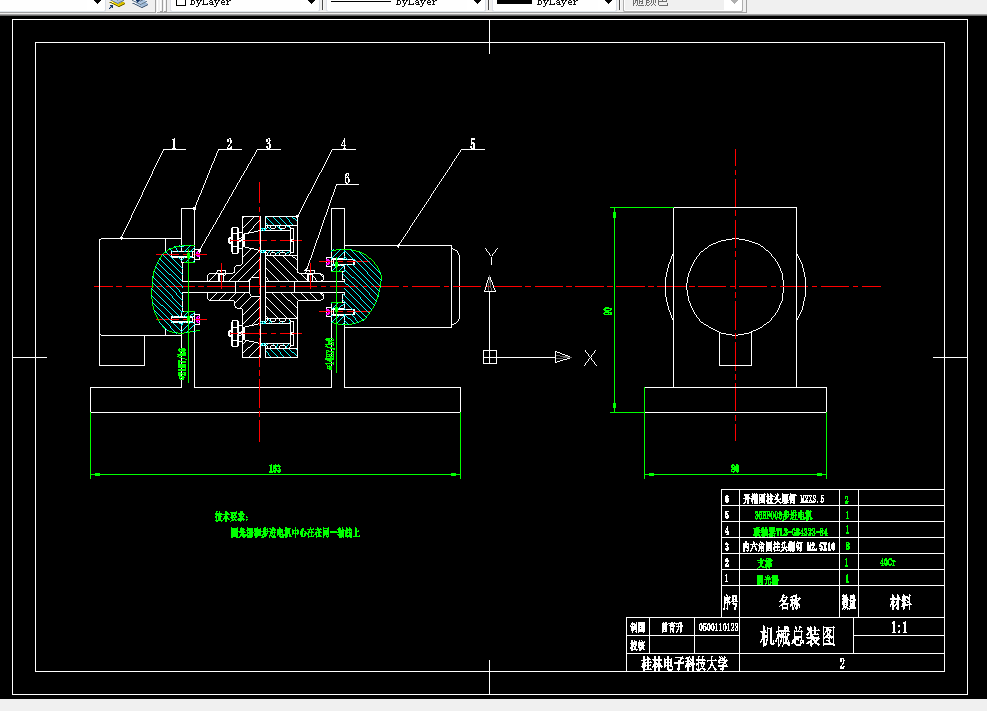This screenshot has width=987, height=711.
Task: Click callout number 2 above the assembly
Action: [229, 144]
